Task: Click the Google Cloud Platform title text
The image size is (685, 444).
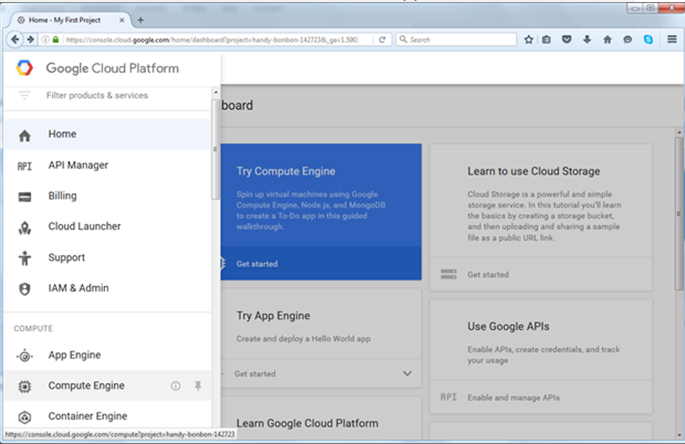Action: pos(112,69)
